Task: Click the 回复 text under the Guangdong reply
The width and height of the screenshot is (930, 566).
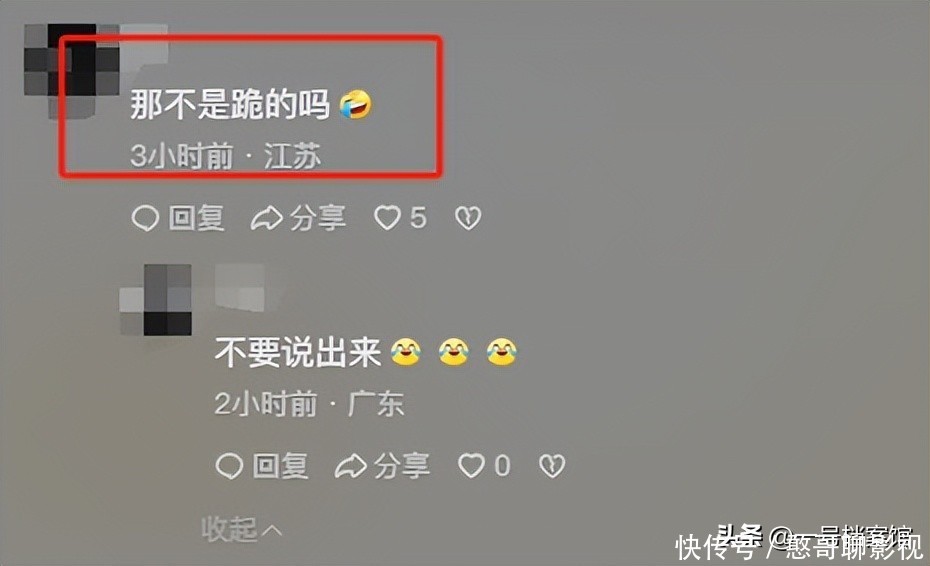Action: [281, 466]
